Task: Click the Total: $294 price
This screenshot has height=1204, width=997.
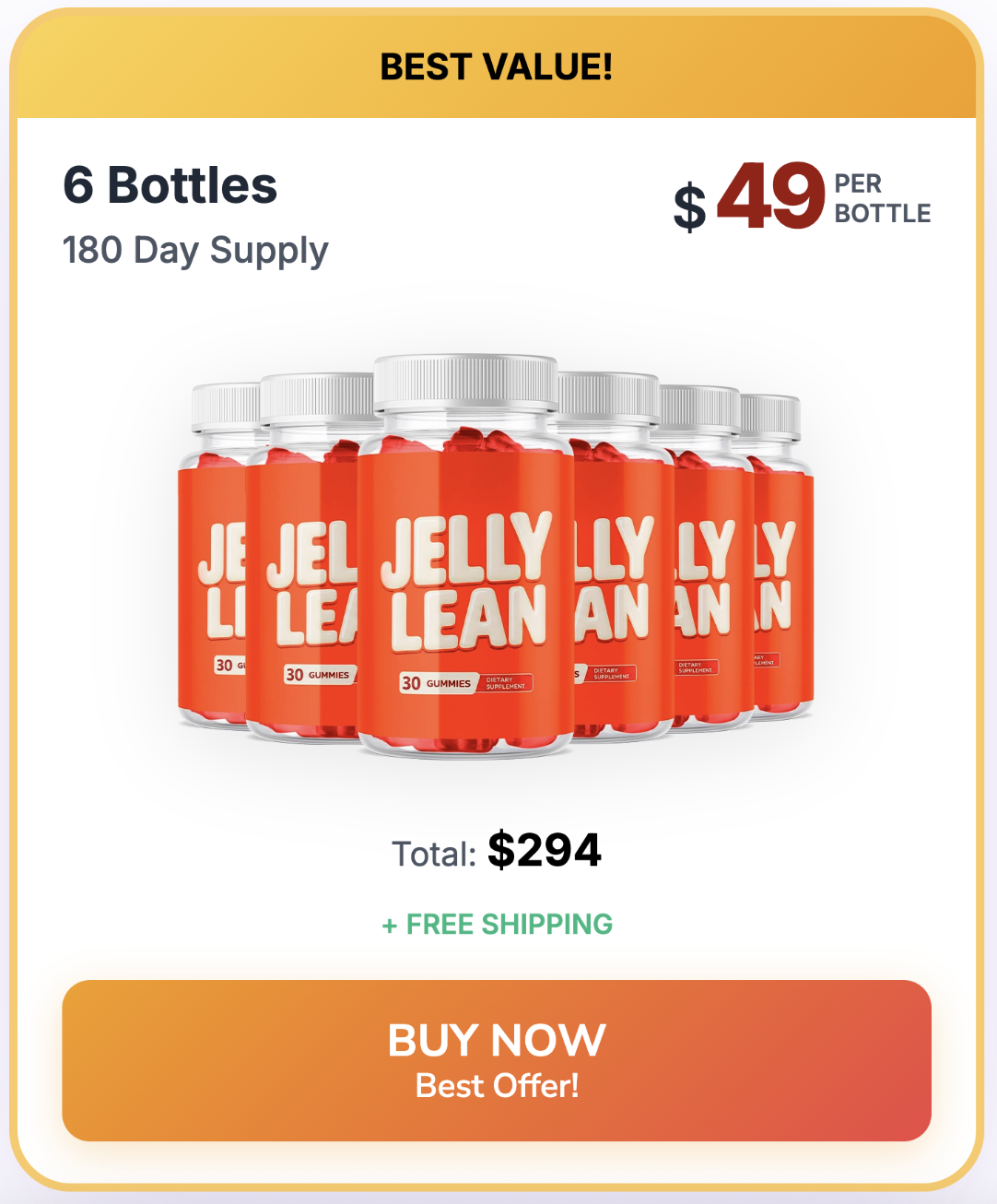Action: 498,850
